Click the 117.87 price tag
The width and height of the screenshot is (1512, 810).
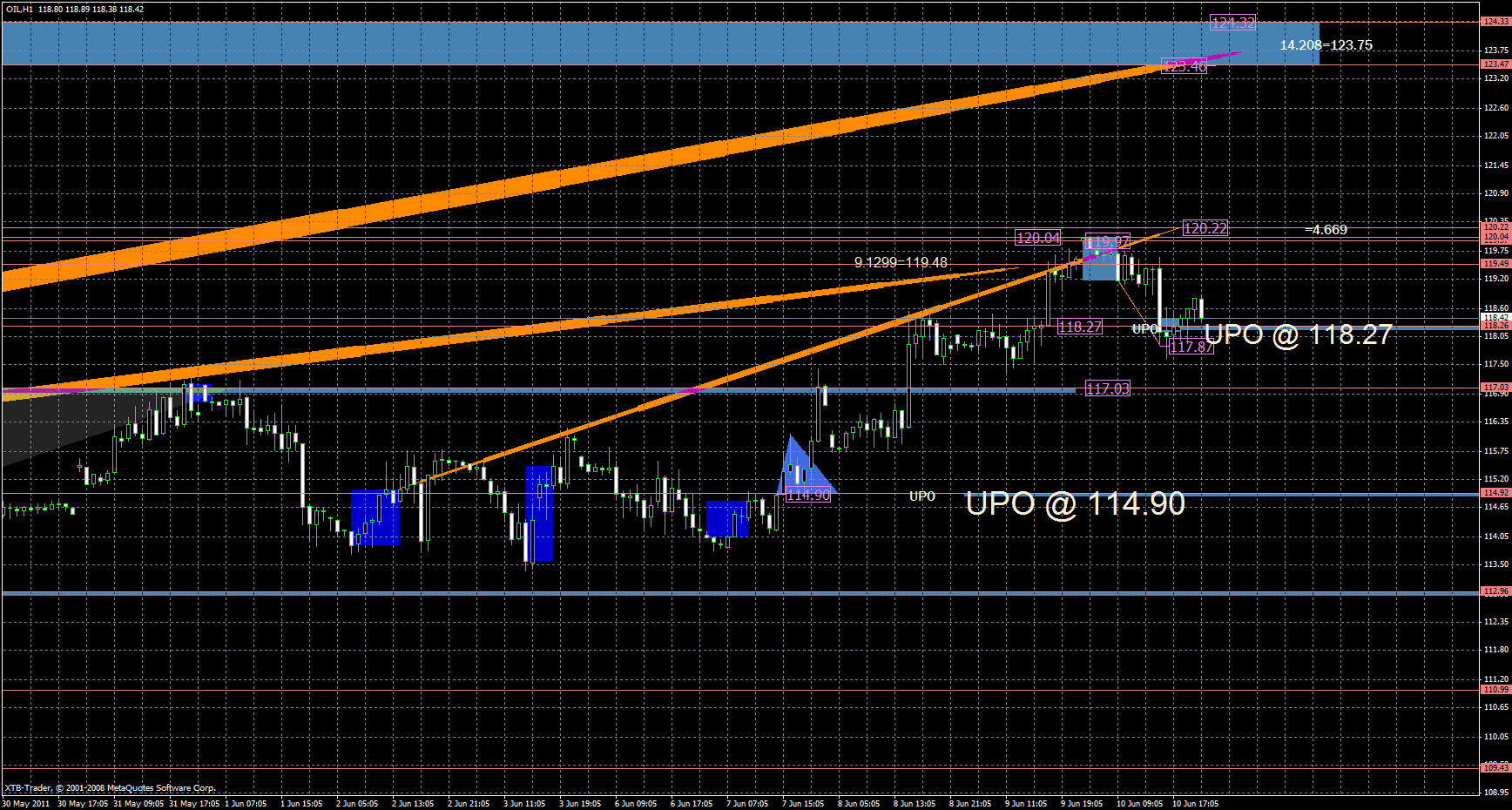(x=1191, y=348)
